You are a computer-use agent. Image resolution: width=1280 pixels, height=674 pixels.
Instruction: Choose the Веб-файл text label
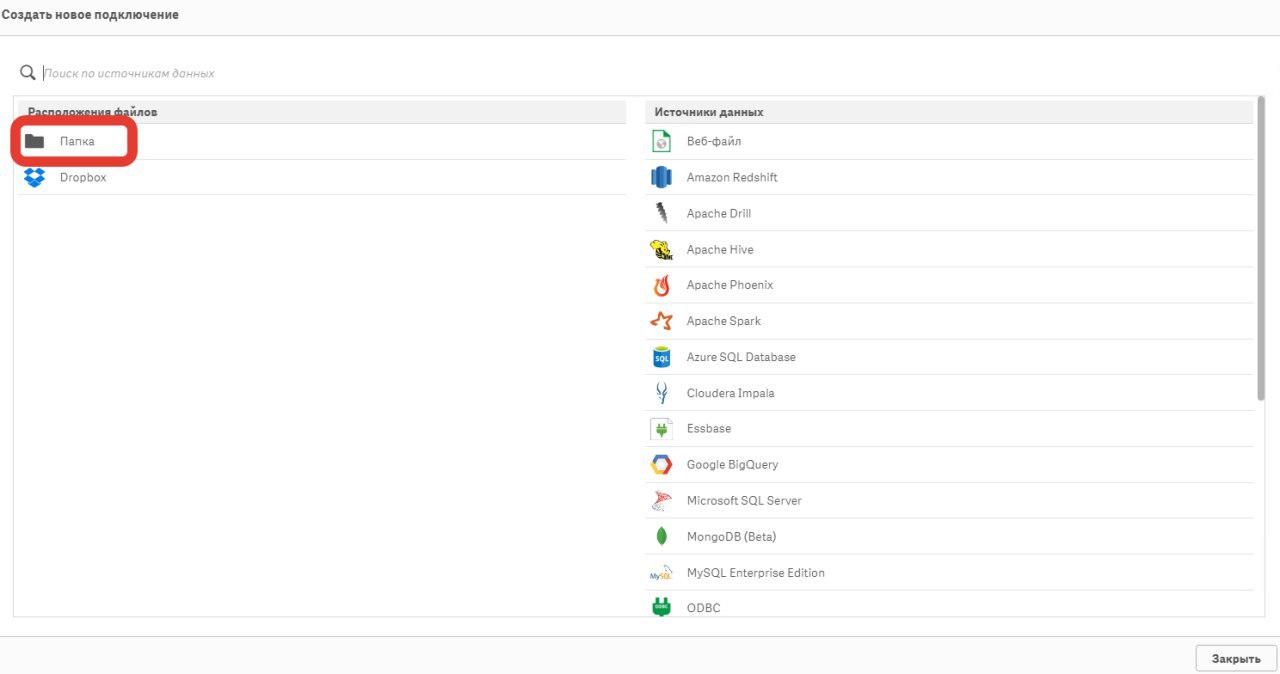pyautogui.click(x=714, y=142)
